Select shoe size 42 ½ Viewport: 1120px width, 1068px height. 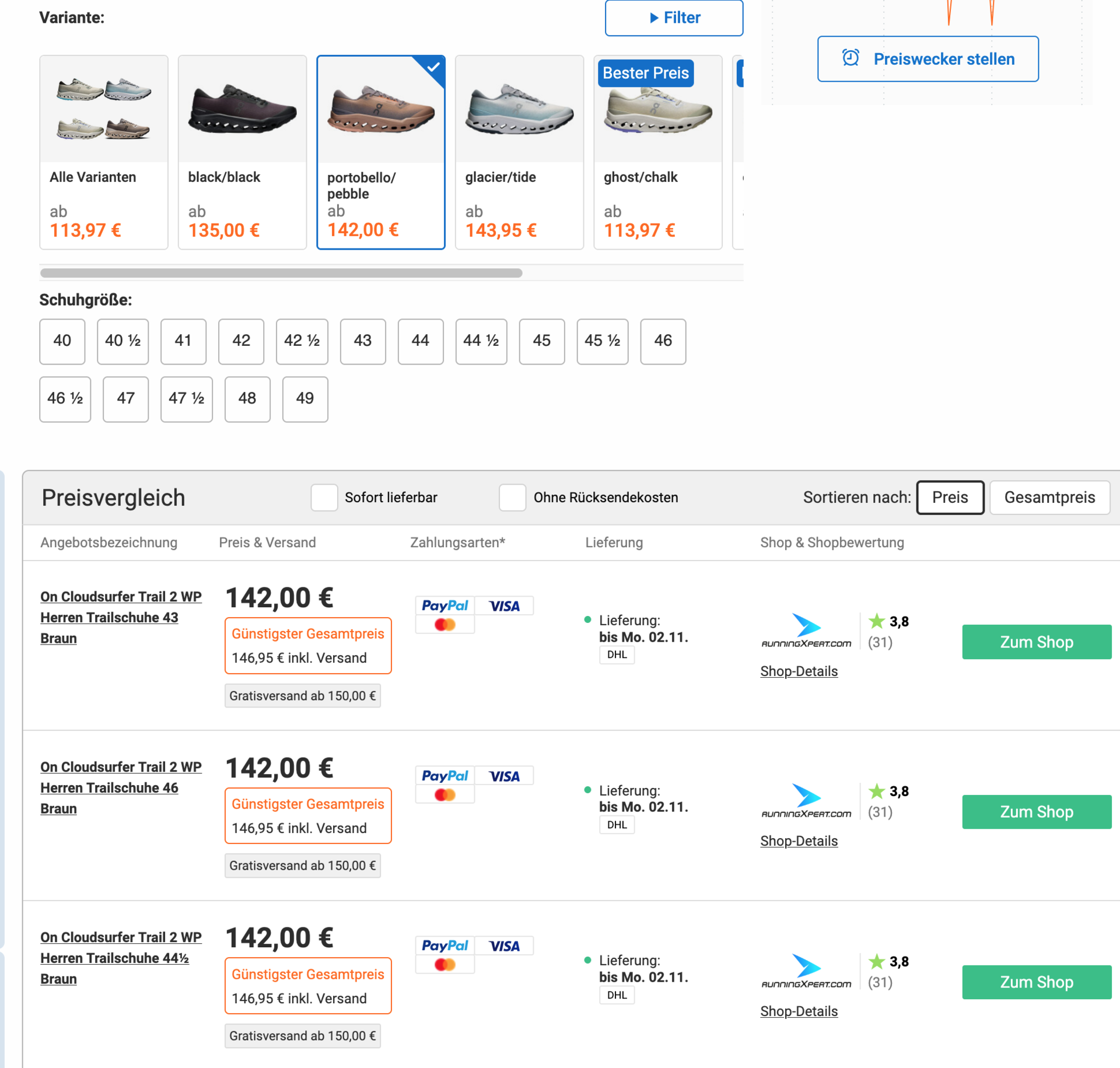(x=302, y=341)
